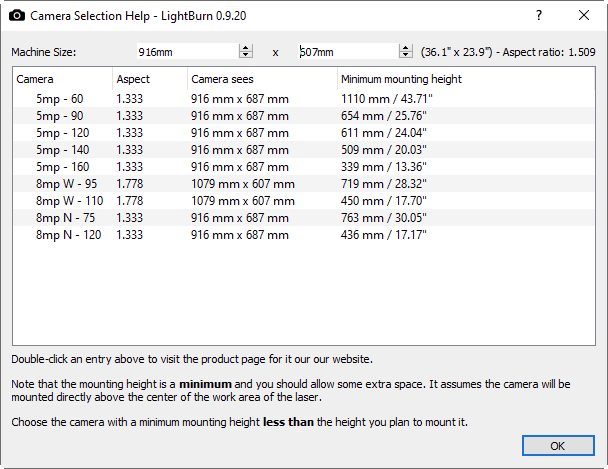Image resolution: width=608 pixels, height=469 pixels.
Task: Click the 339 mm / 13.36" height value
Action: coord(383,167)
